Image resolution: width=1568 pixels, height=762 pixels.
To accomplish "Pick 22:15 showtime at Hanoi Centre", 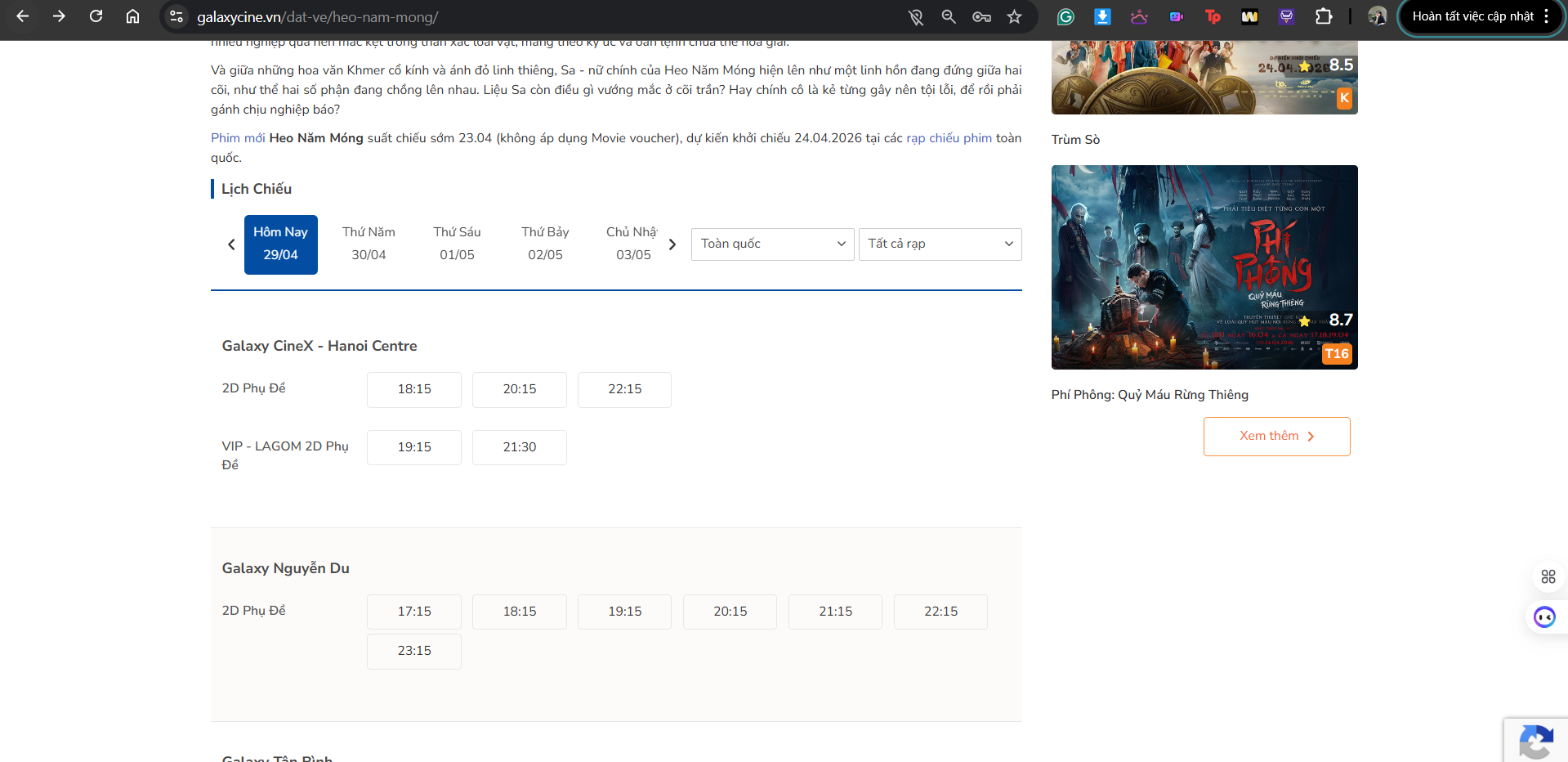I will click(625, 389).
